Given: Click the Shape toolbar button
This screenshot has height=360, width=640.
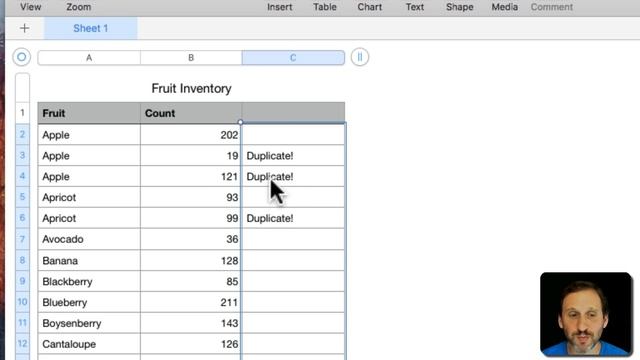Looking at the screenshot, I should pos(460,7).
